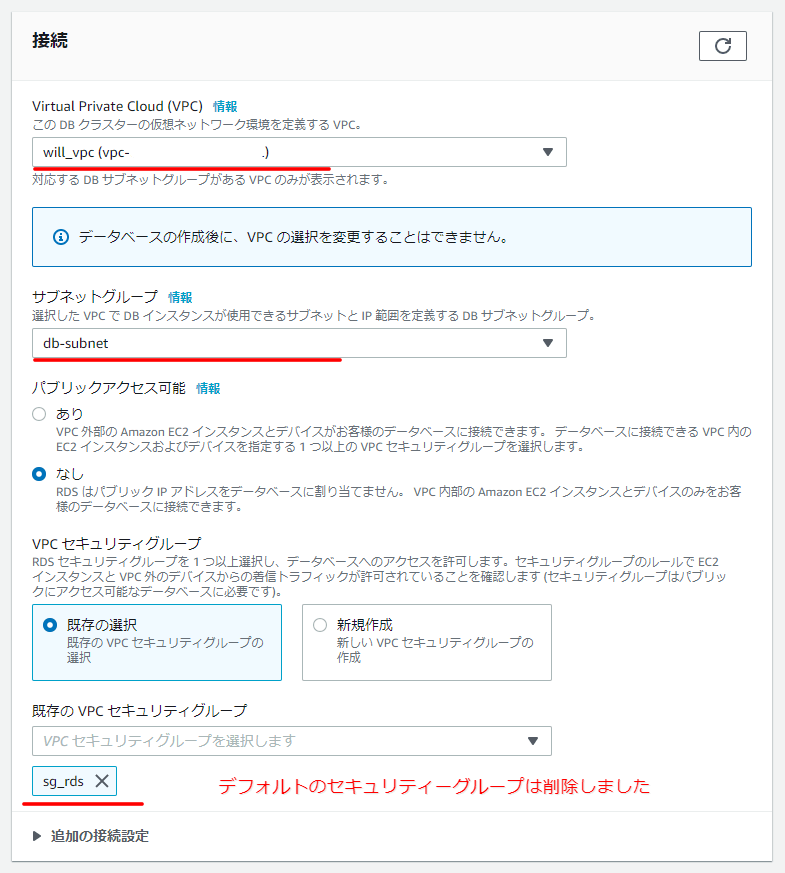This screenshot has width=785, height=873.
Task: Open 情報 link next to パブリックアクセス可能
Action: click(208, 388)
